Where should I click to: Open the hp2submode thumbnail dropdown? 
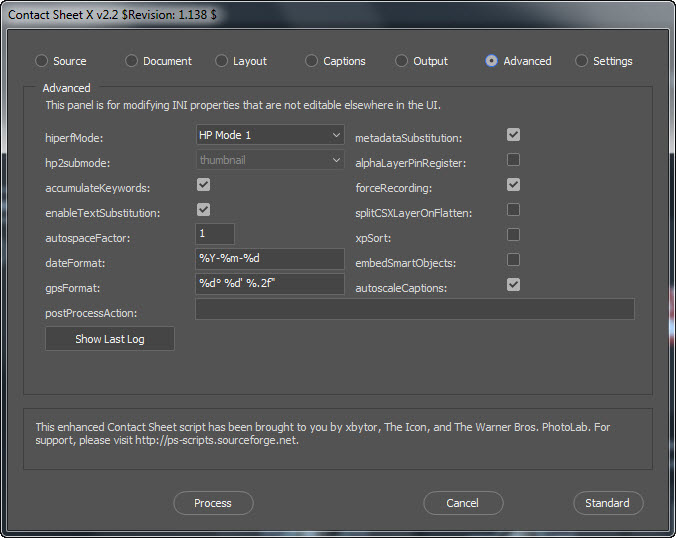(x=270, y=160)
